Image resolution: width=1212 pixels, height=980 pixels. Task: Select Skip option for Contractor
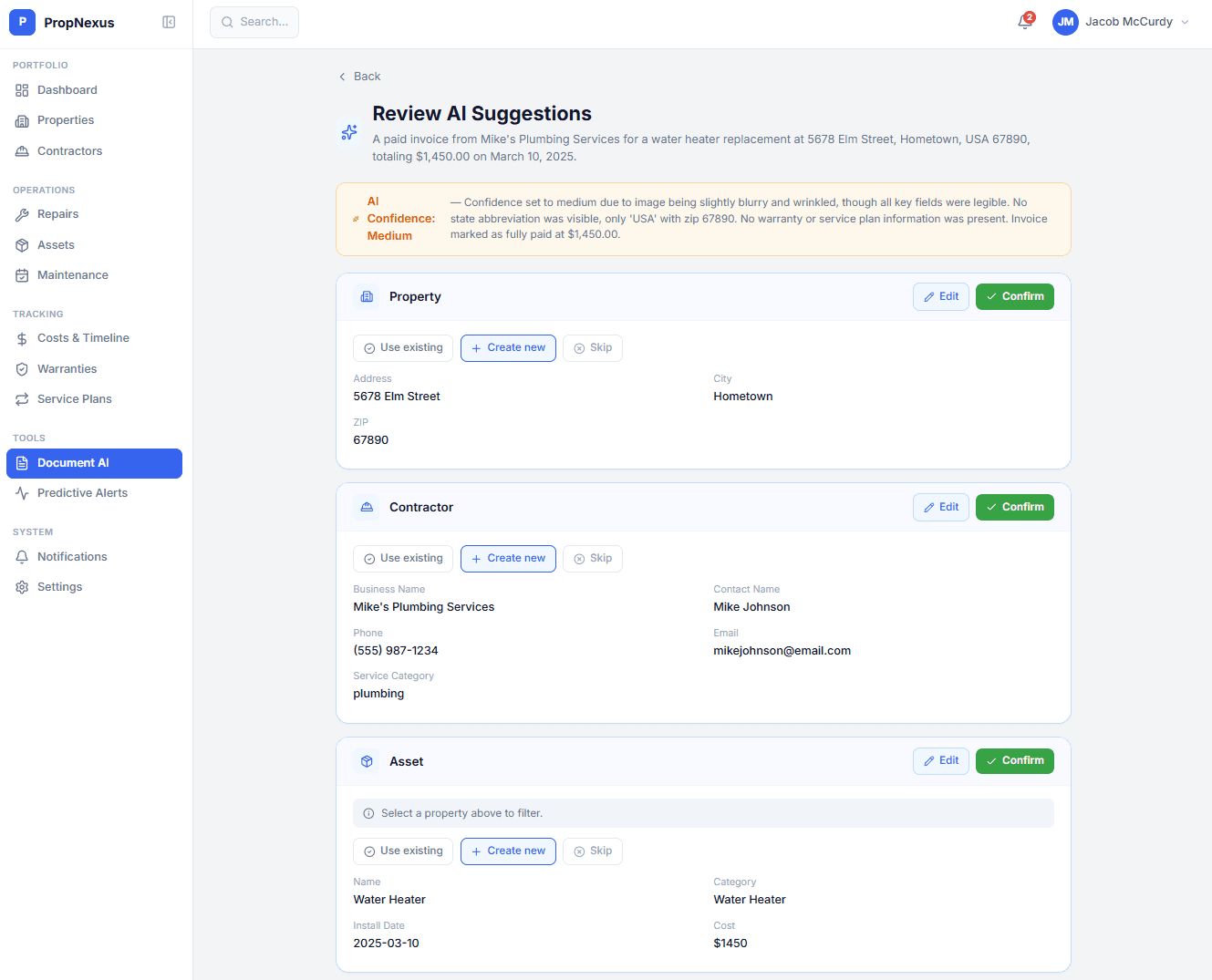pyautogui.click(x=593, y=559)
